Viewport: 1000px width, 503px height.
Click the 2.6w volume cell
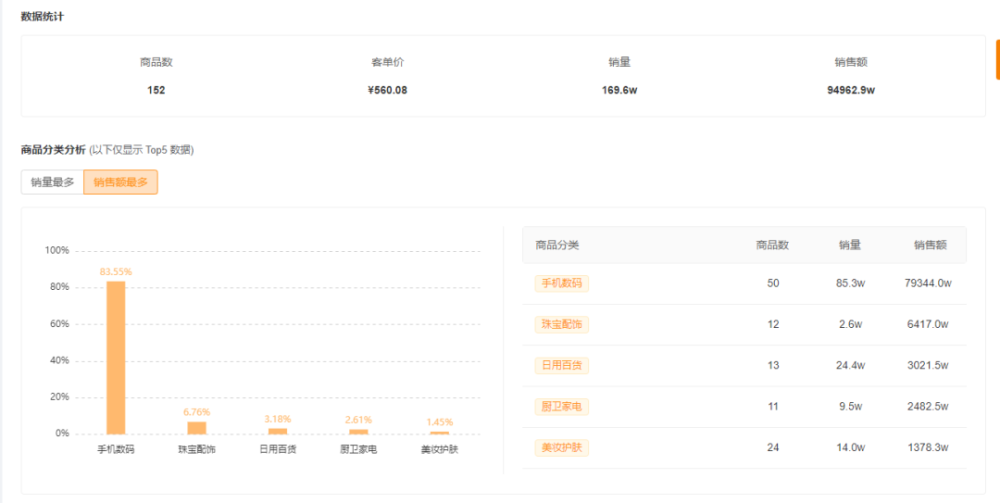[851, 324]
